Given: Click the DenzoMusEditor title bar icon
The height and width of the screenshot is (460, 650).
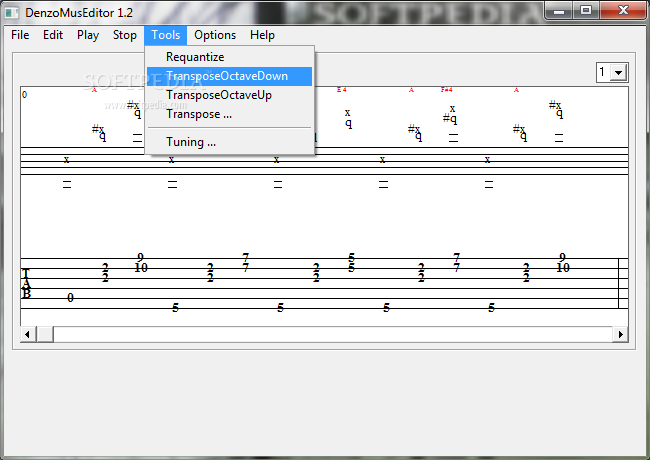Looking at the screenshot, I should point(12,13).
